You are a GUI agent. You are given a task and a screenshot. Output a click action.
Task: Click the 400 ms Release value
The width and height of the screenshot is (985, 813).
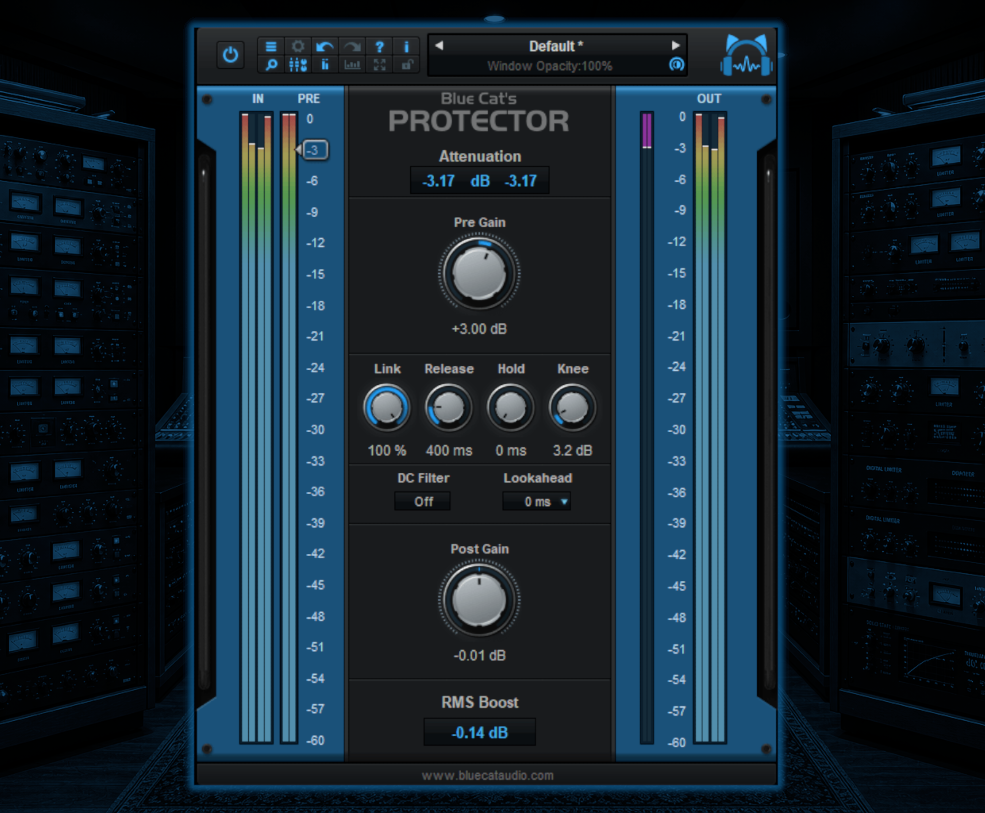point(449,450)
